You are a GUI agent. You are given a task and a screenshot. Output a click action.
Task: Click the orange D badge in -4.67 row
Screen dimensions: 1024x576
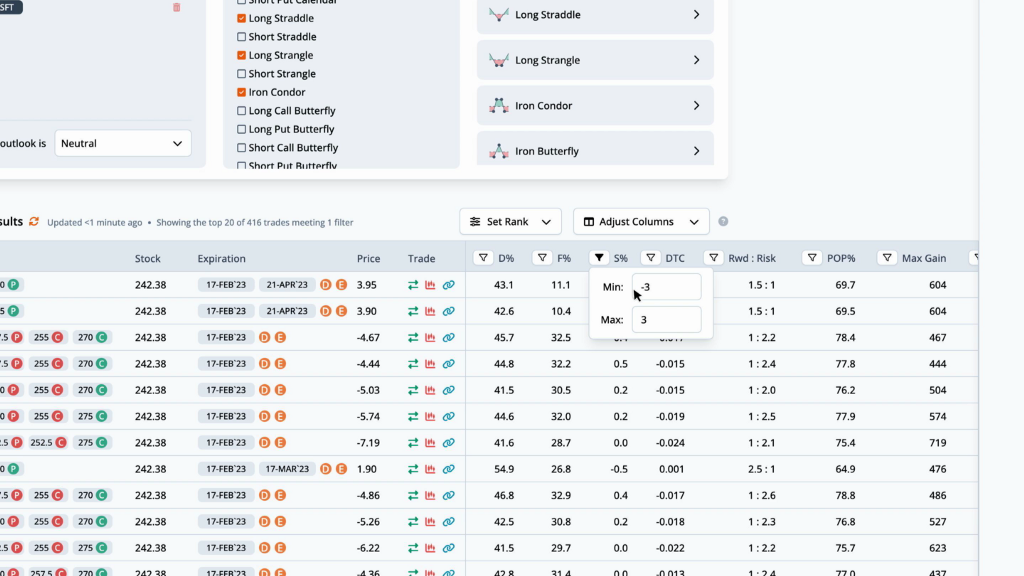coord(264,338)
